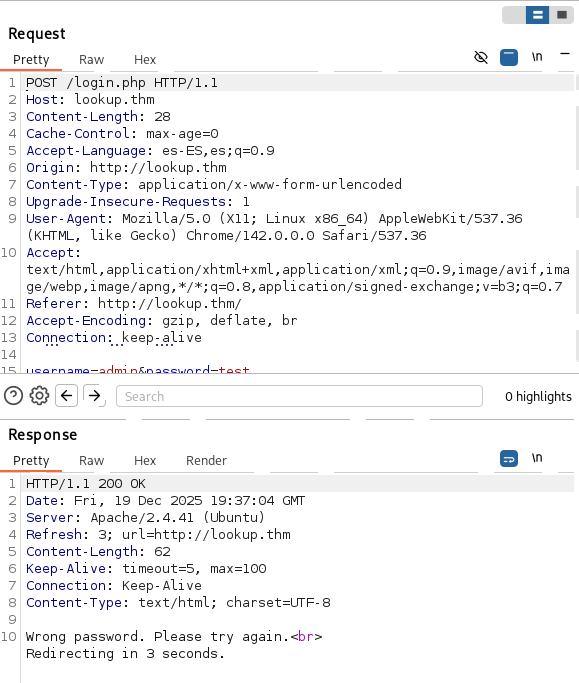Viewport: 579px width, 683px height.
Task: Open the Hex tab in Request panel
Action: [x=145, y=60]
